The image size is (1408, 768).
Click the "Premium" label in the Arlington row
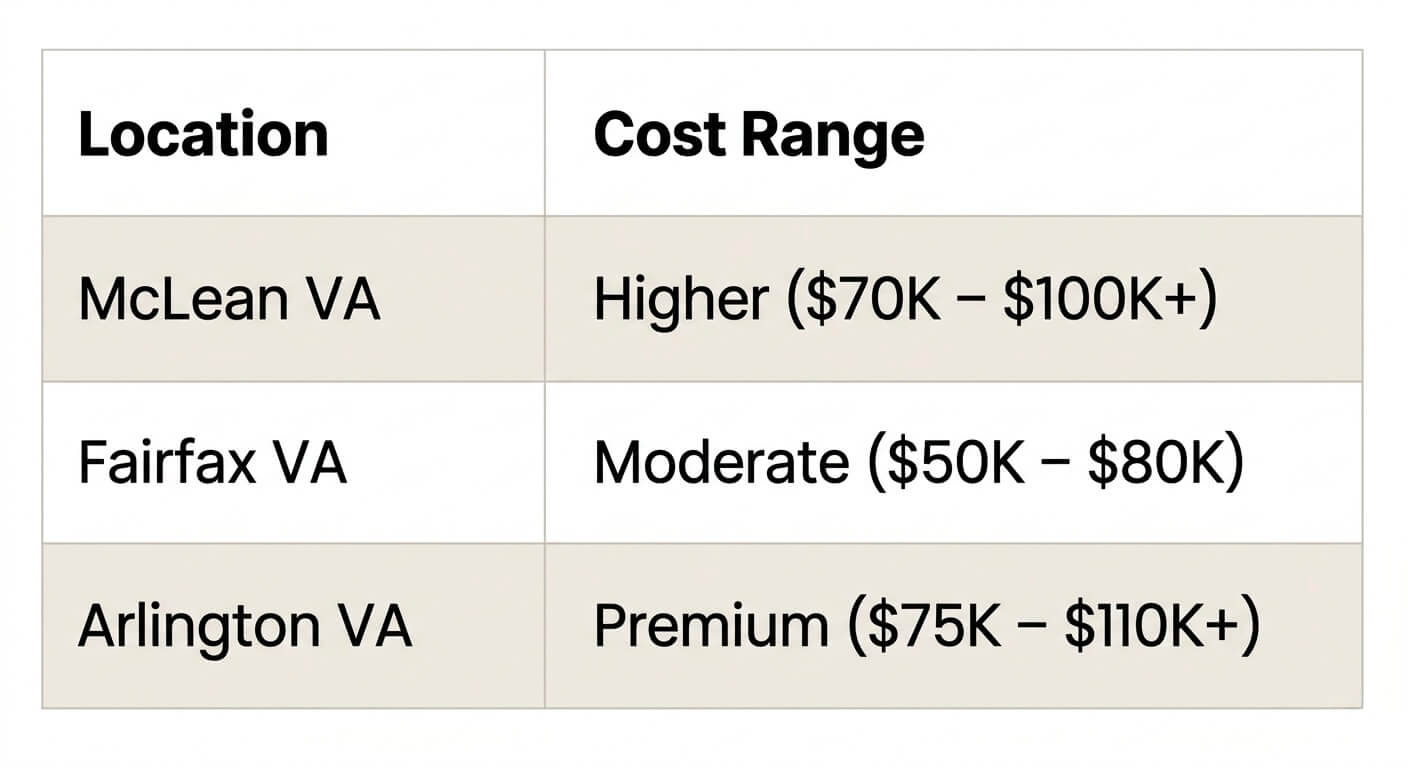tap(711, 627)
